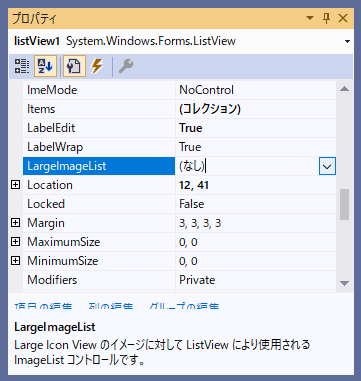Click the 列の編集 edit columns link
This screenshot has width=361, height=381.
coord(111,307)
